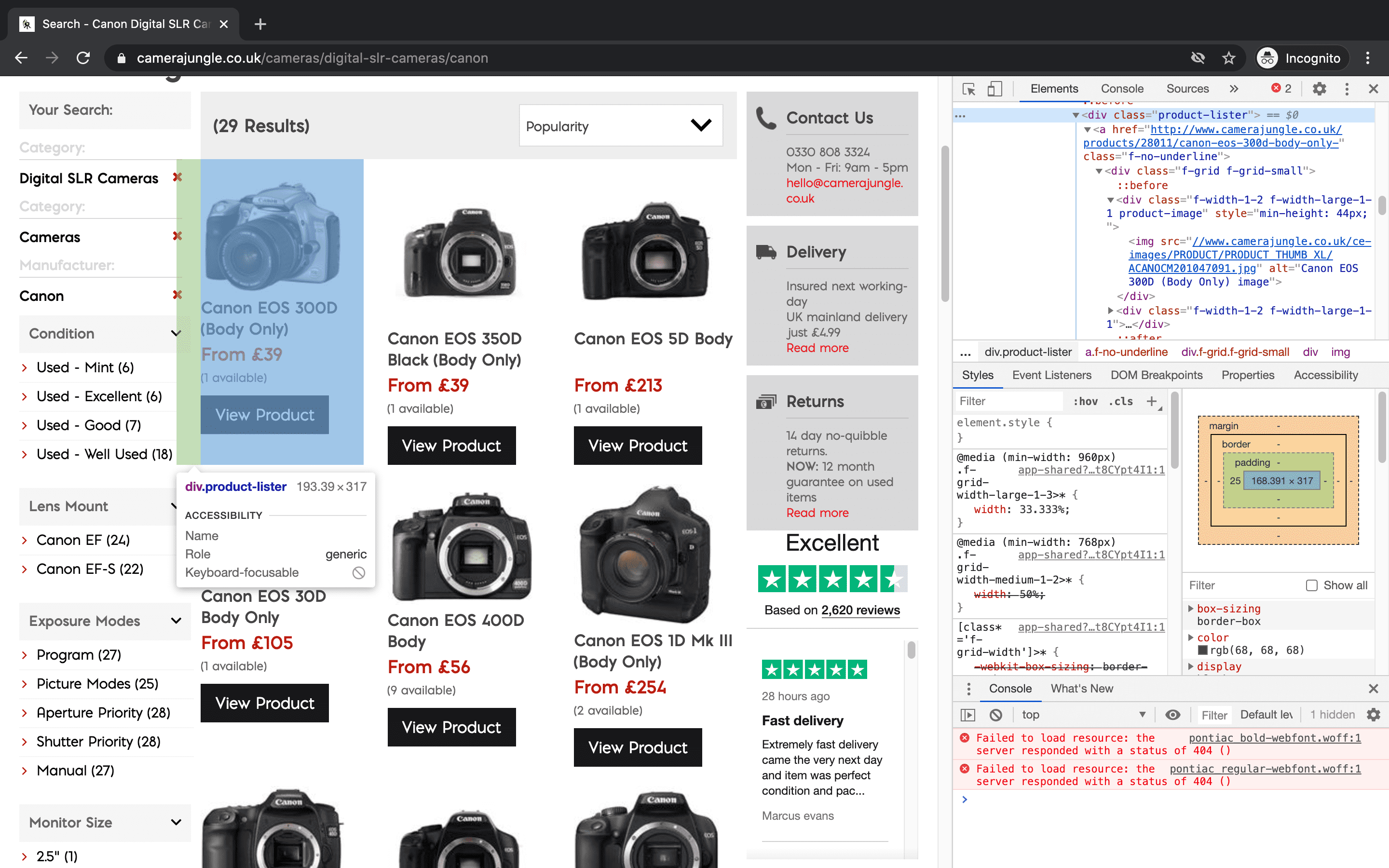
Task: Remove the Canon manufacturer filter
Action: point(177,295)
